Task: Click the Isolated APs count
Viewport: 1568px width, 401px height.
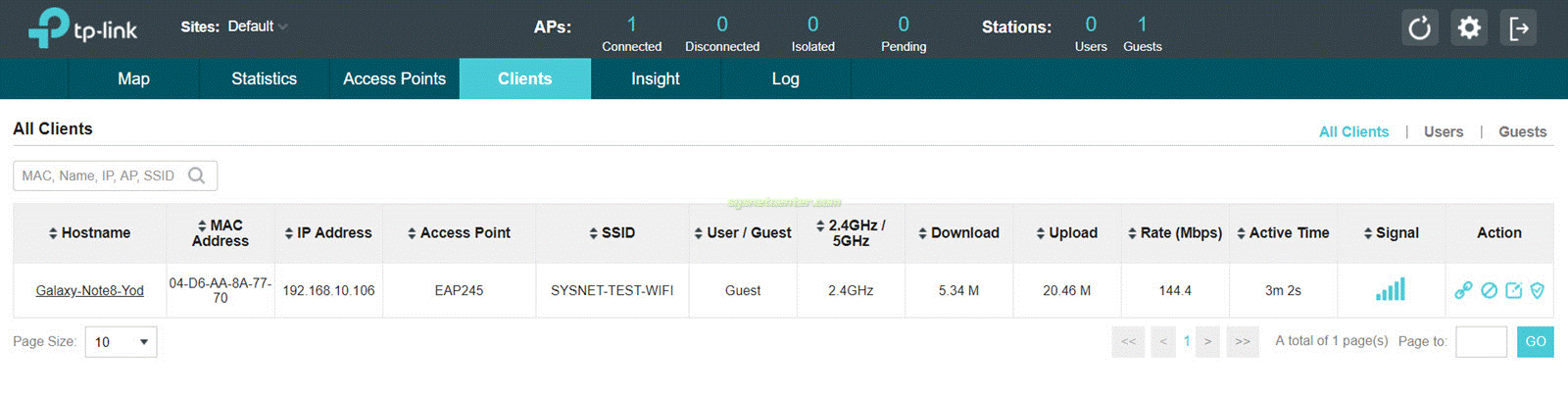Action: (812, 24)
